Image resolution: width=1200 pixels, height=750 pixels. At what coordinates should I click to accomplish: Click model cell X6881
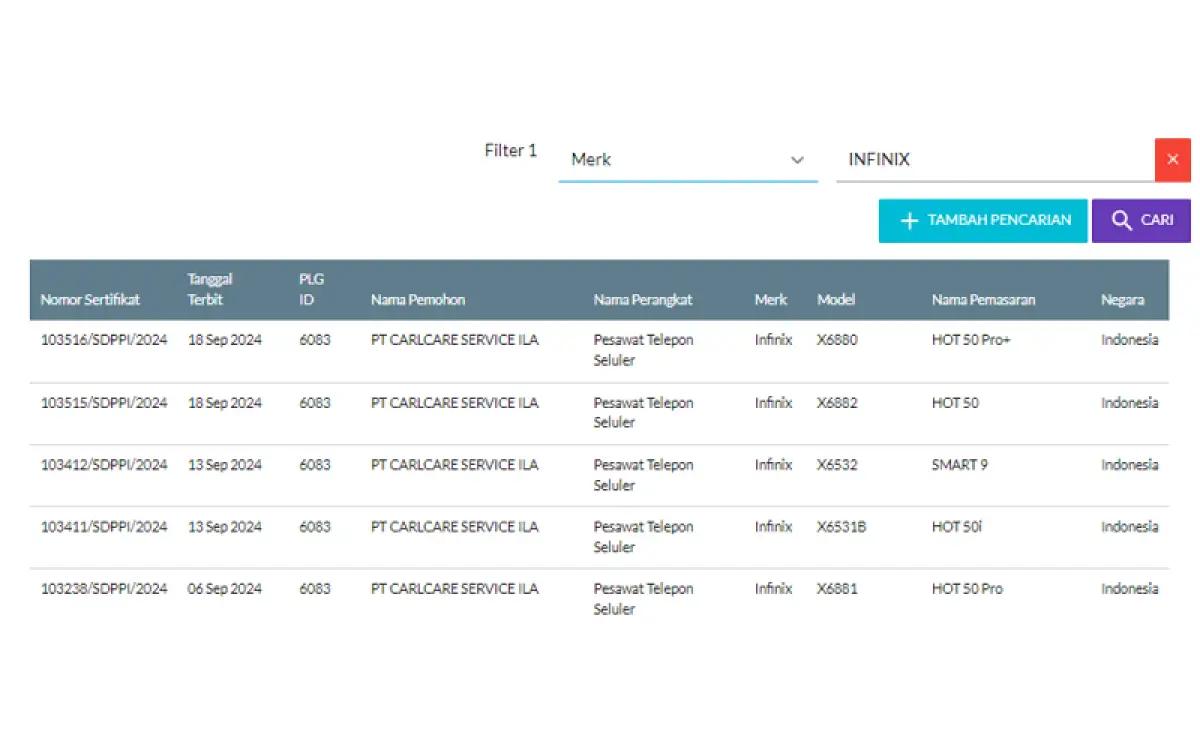(x=837, y=589)
